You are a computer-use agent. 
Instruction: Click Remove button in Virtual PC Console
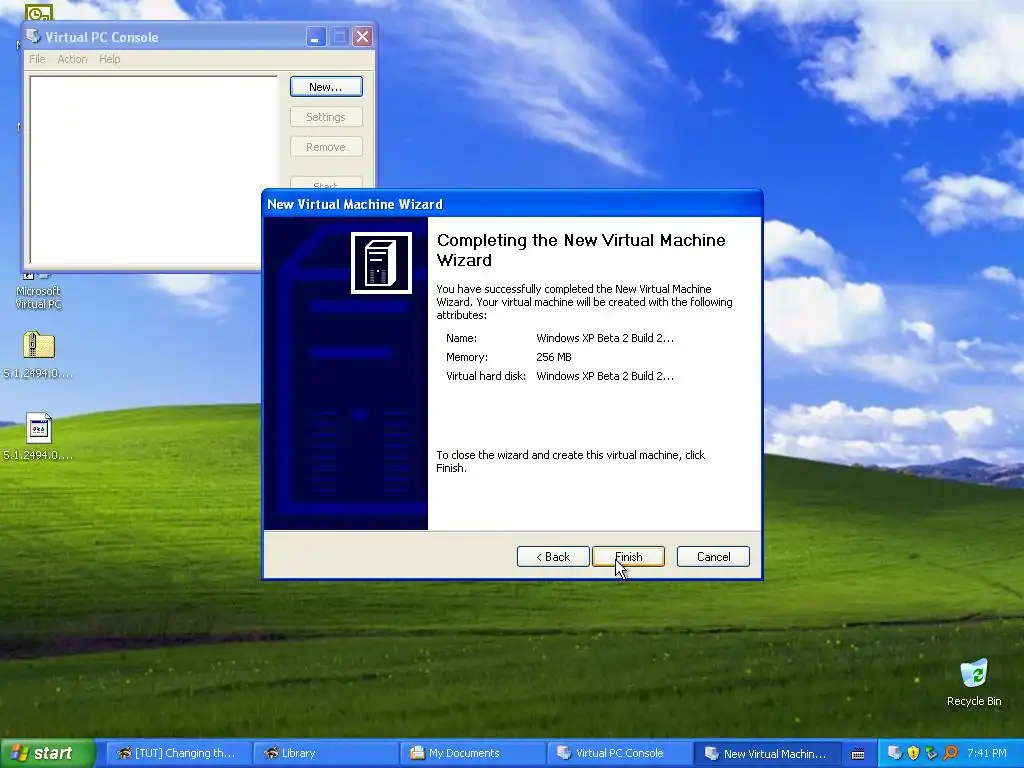pos(326,147)
